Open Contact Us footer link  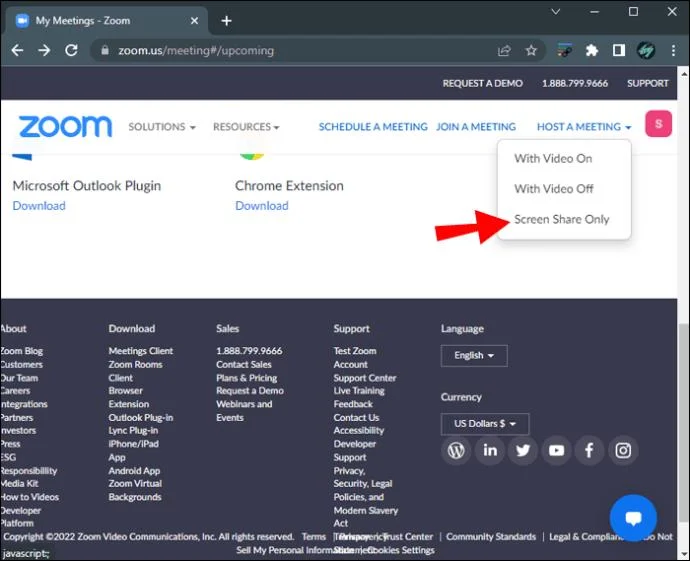(x=356, y=418)
